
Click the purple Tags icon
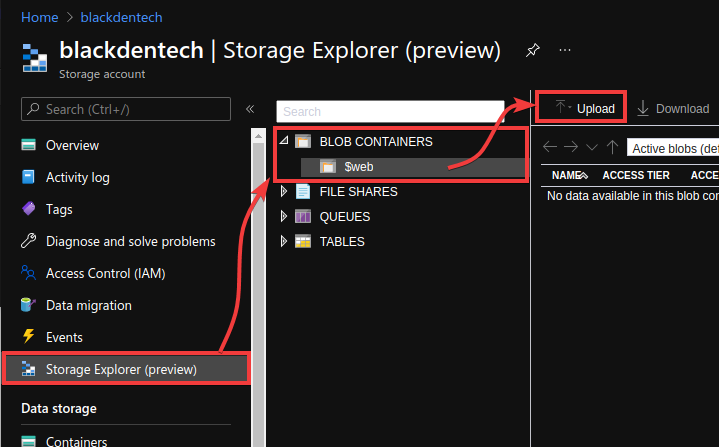[x=28, y=209]
